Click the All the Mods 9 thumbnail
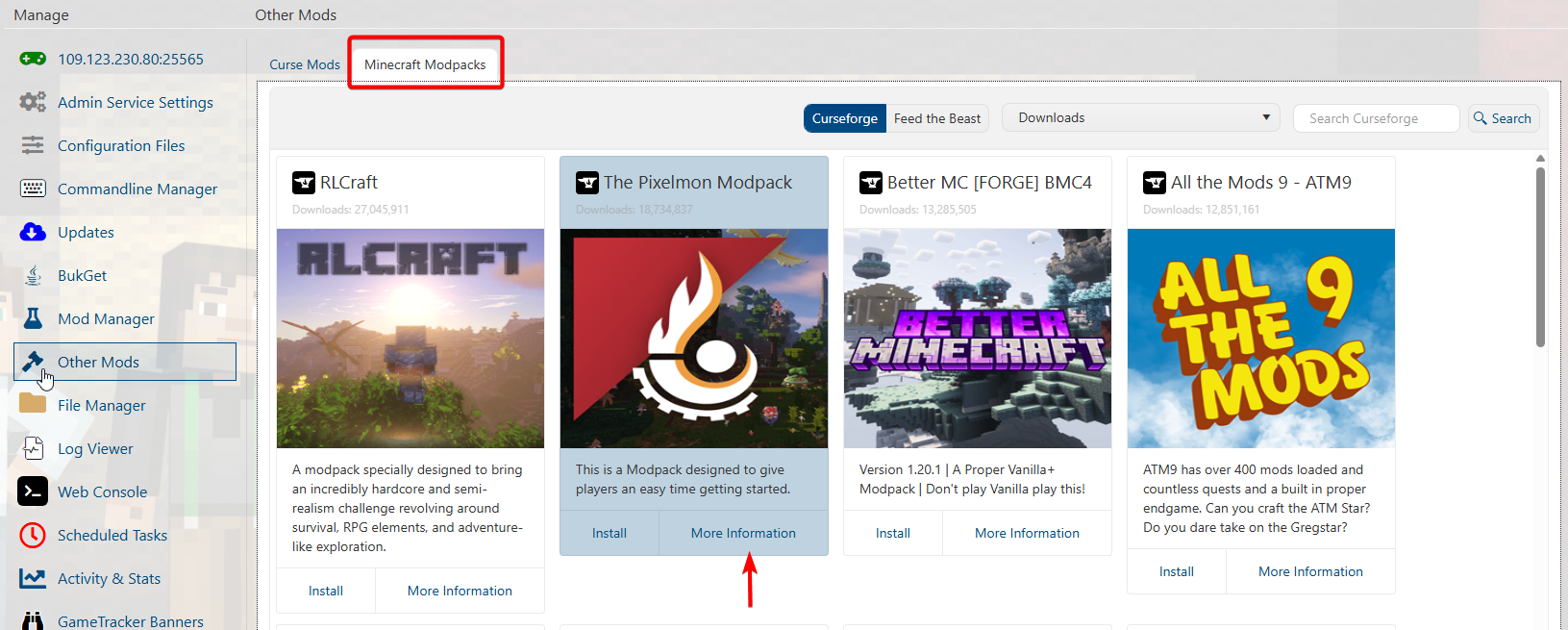This screenshot has width=1568, height=630. point(1260,339)
